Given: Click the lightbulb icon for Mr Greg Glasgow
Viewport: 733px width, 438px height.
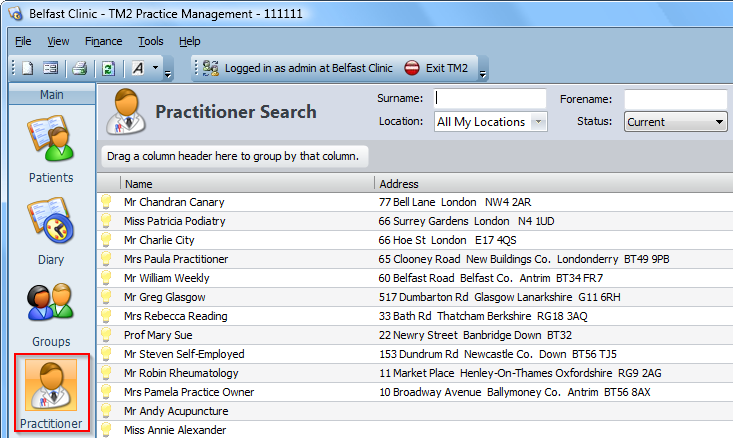Looking at the screenshot, I should pyautogui.click(x=106, y=296).
